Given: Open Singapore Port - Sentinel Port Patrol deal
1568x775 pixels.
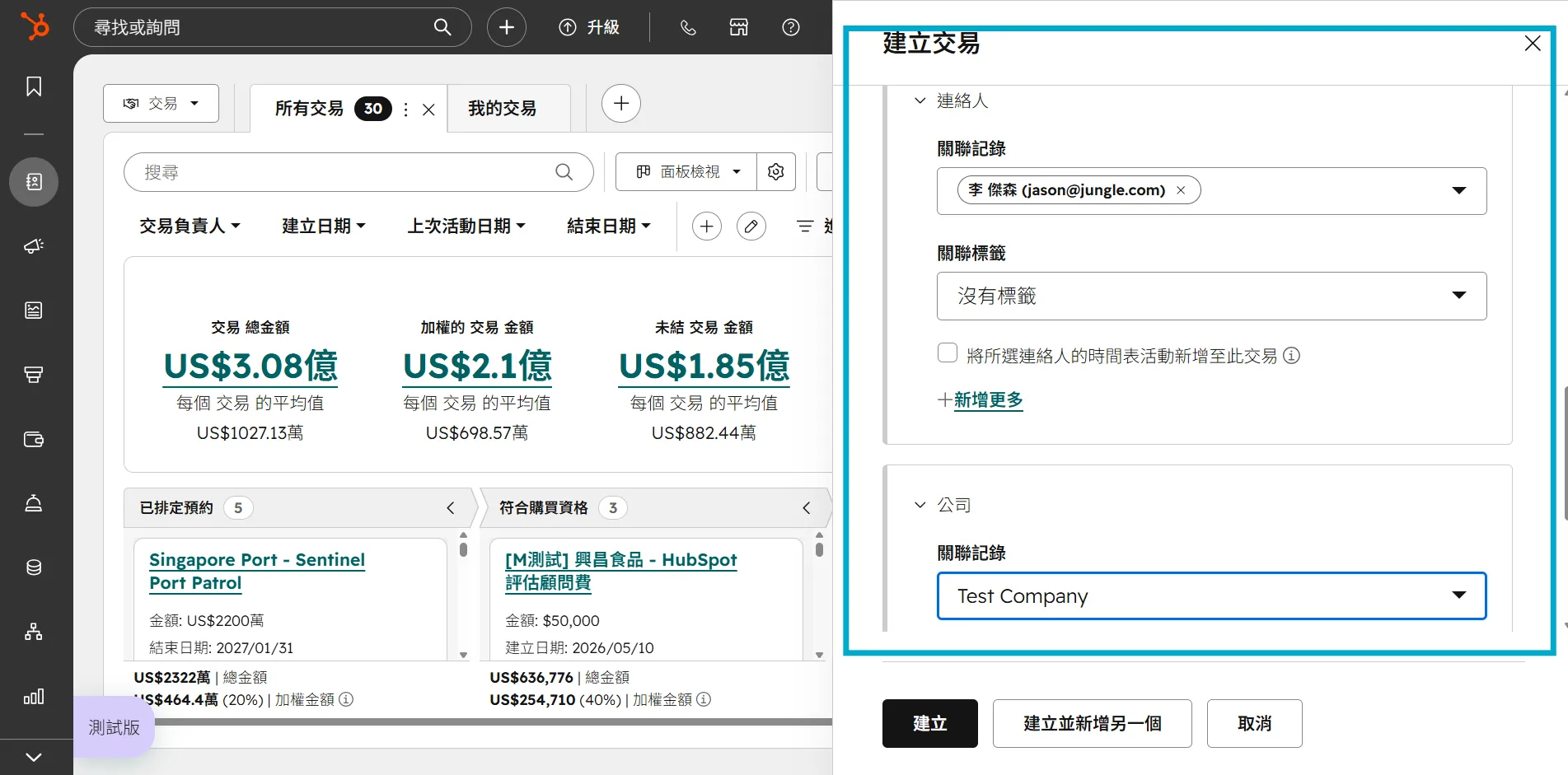Looking at the screenshot, I should [x=257, y=571].
